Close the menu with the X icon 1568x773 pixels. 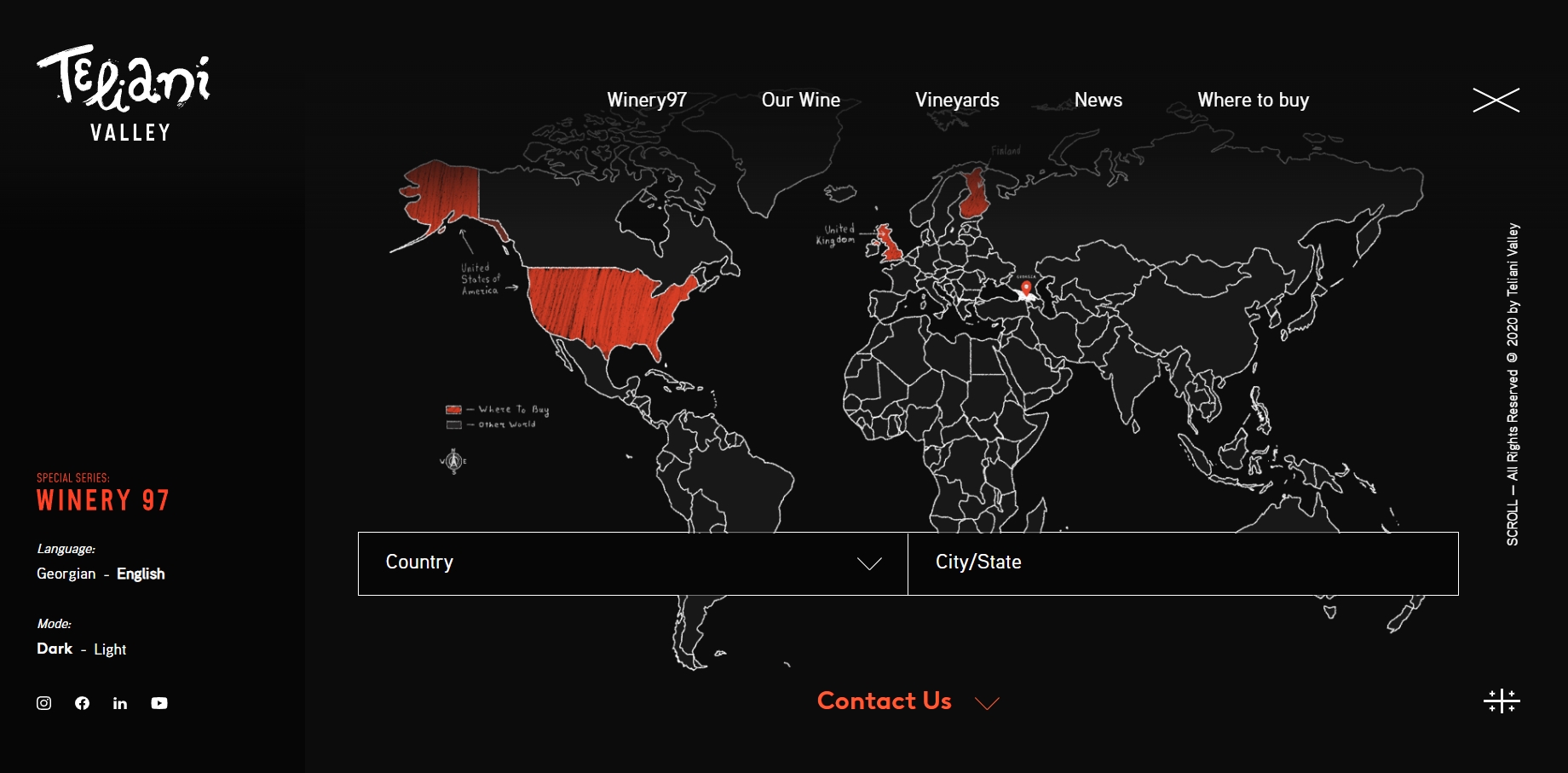pos(1496,100)
